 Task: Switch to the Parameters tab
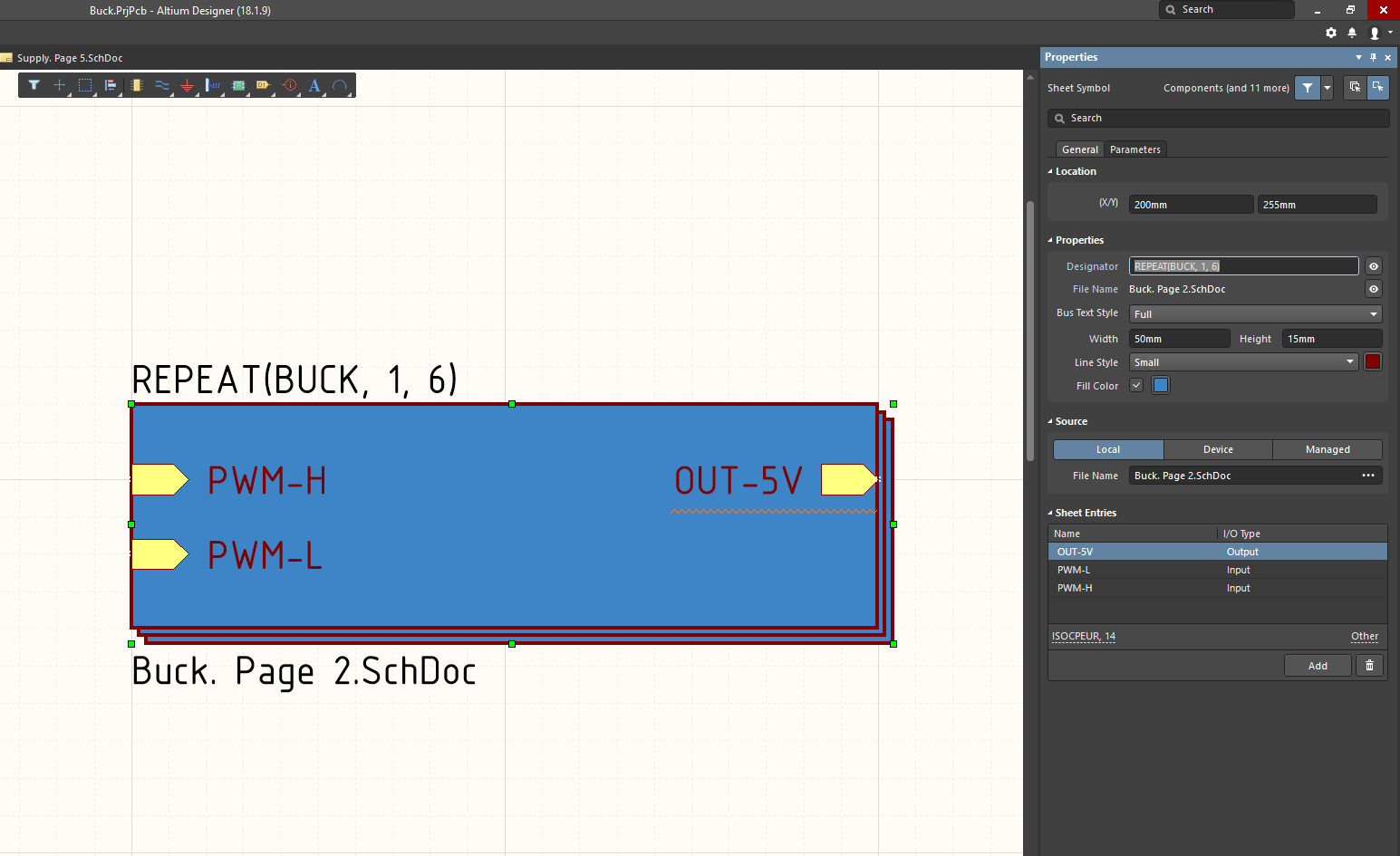click(1134, 149)
